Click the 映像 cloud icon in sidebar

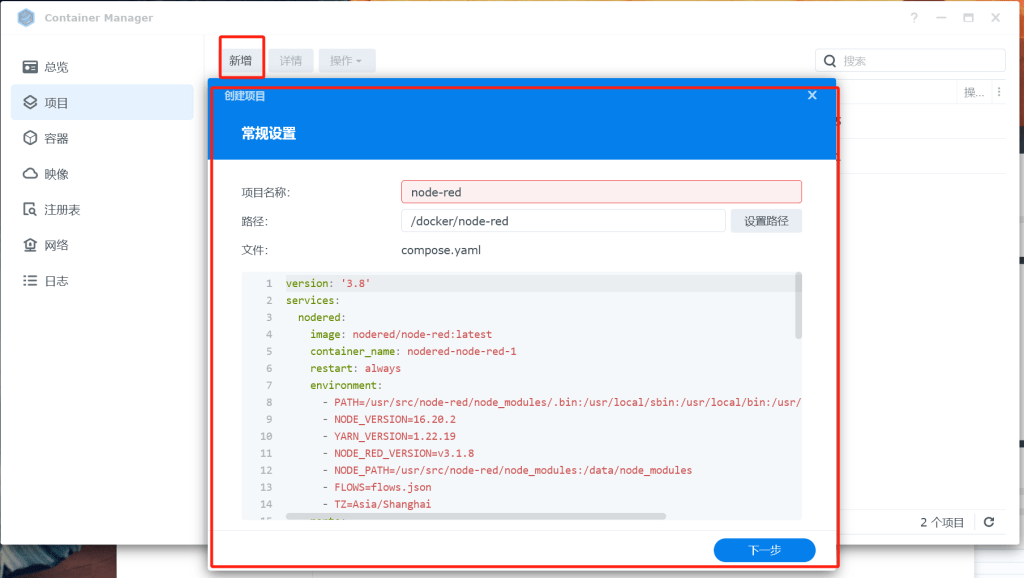(x=30, y=174)
